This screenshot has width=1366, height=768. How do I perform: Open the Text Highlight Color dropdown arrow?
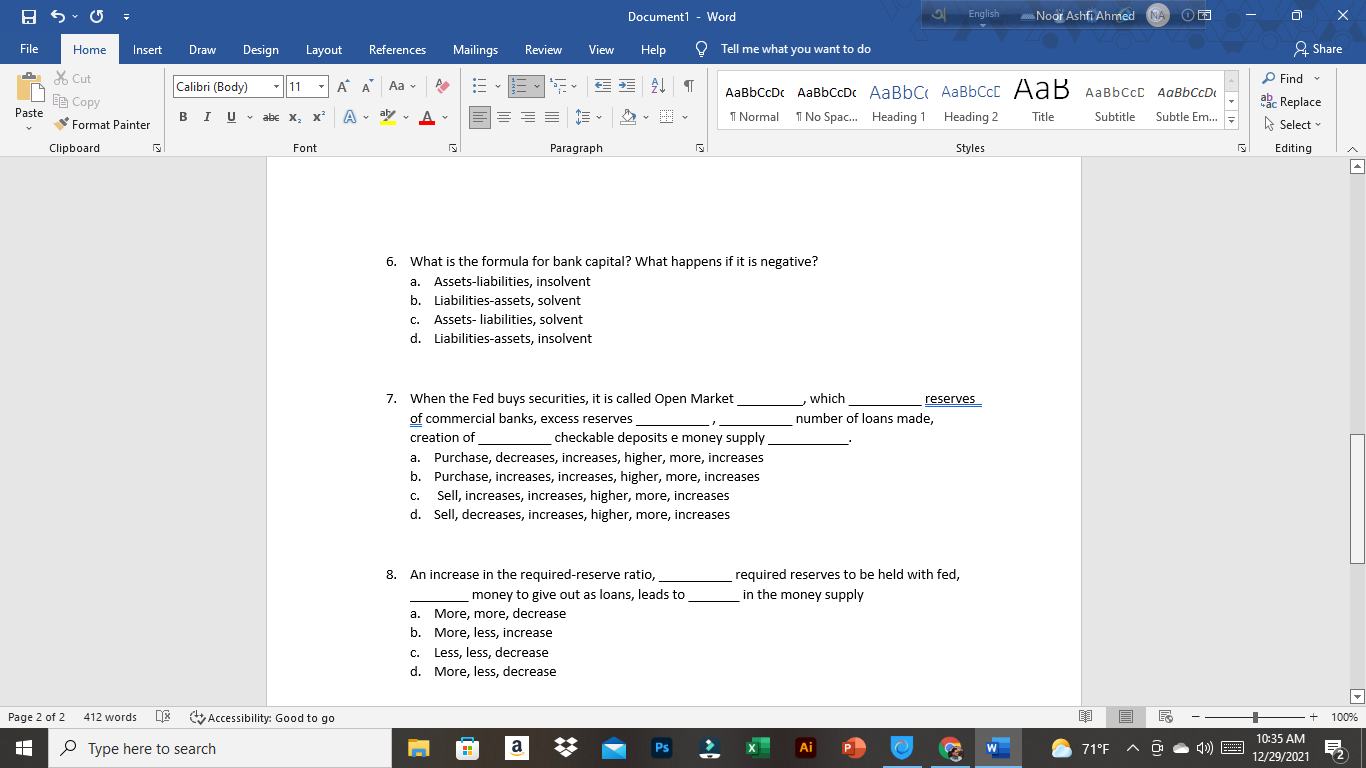coord(404,117)
